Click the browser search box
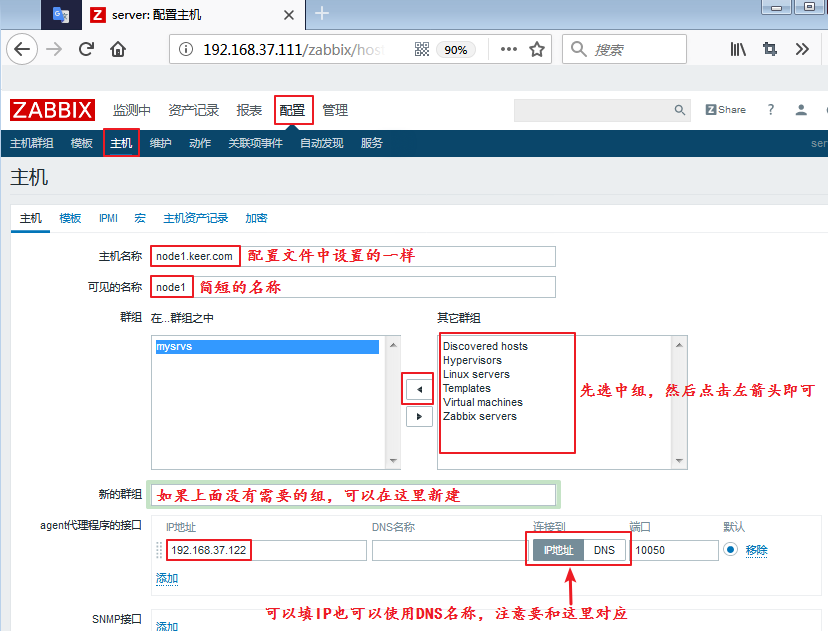Screen dimensions: 828x631 pyautogui.click(x=624, y=49)
